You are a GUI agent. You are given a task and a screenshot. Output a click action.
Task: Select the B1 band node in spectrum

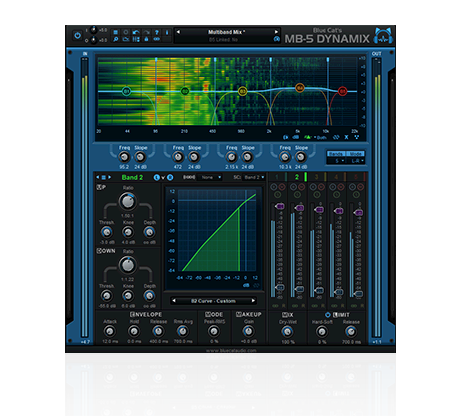tap(126, 91)
